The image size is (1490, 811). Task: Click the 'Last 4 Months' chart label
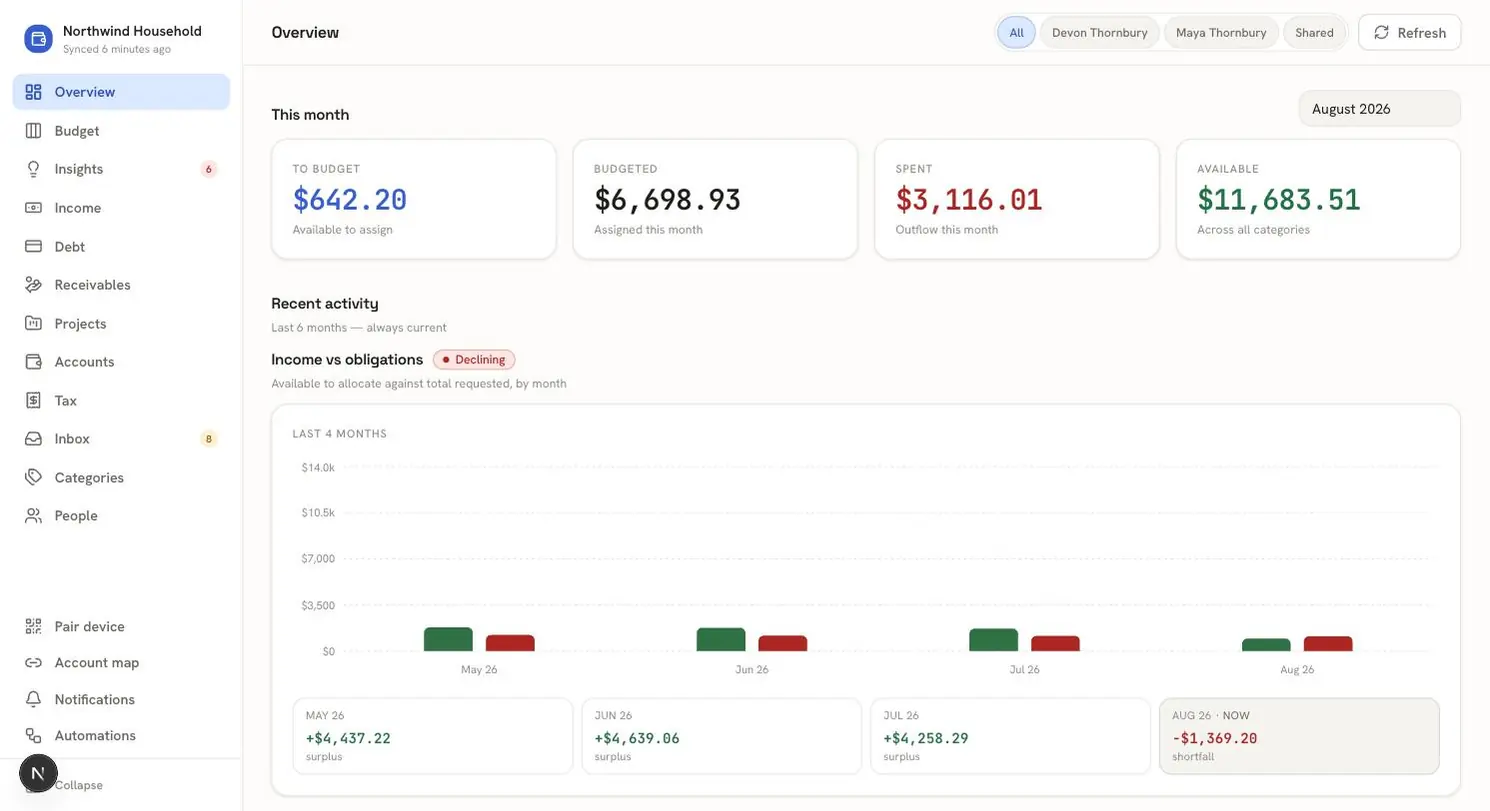click(340, 434)
